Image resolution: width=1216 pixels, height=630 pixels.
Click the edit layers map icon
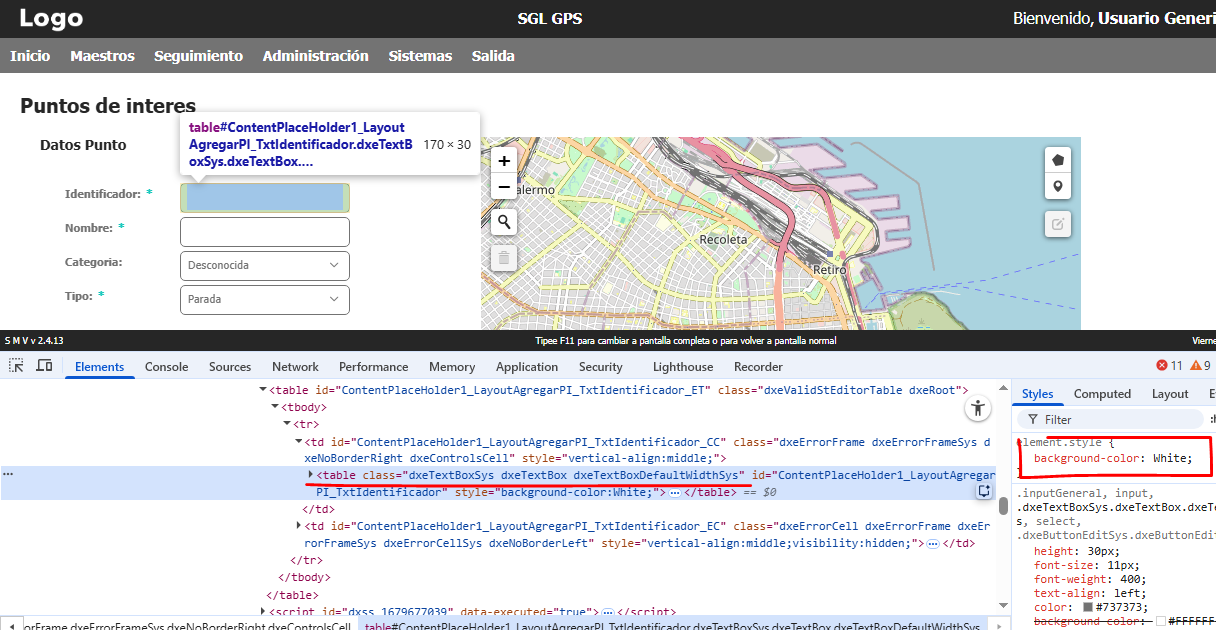pyautogui.click(x=1057, y=224)
